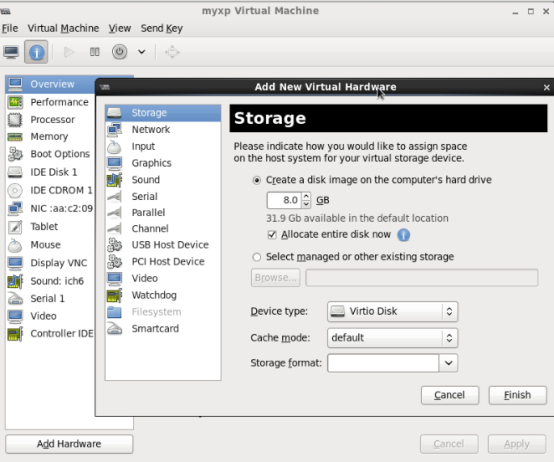This screenshot has width=554, height=462.
Task: Open virtual hardware details info icon
Action: [x=36, y=52]
